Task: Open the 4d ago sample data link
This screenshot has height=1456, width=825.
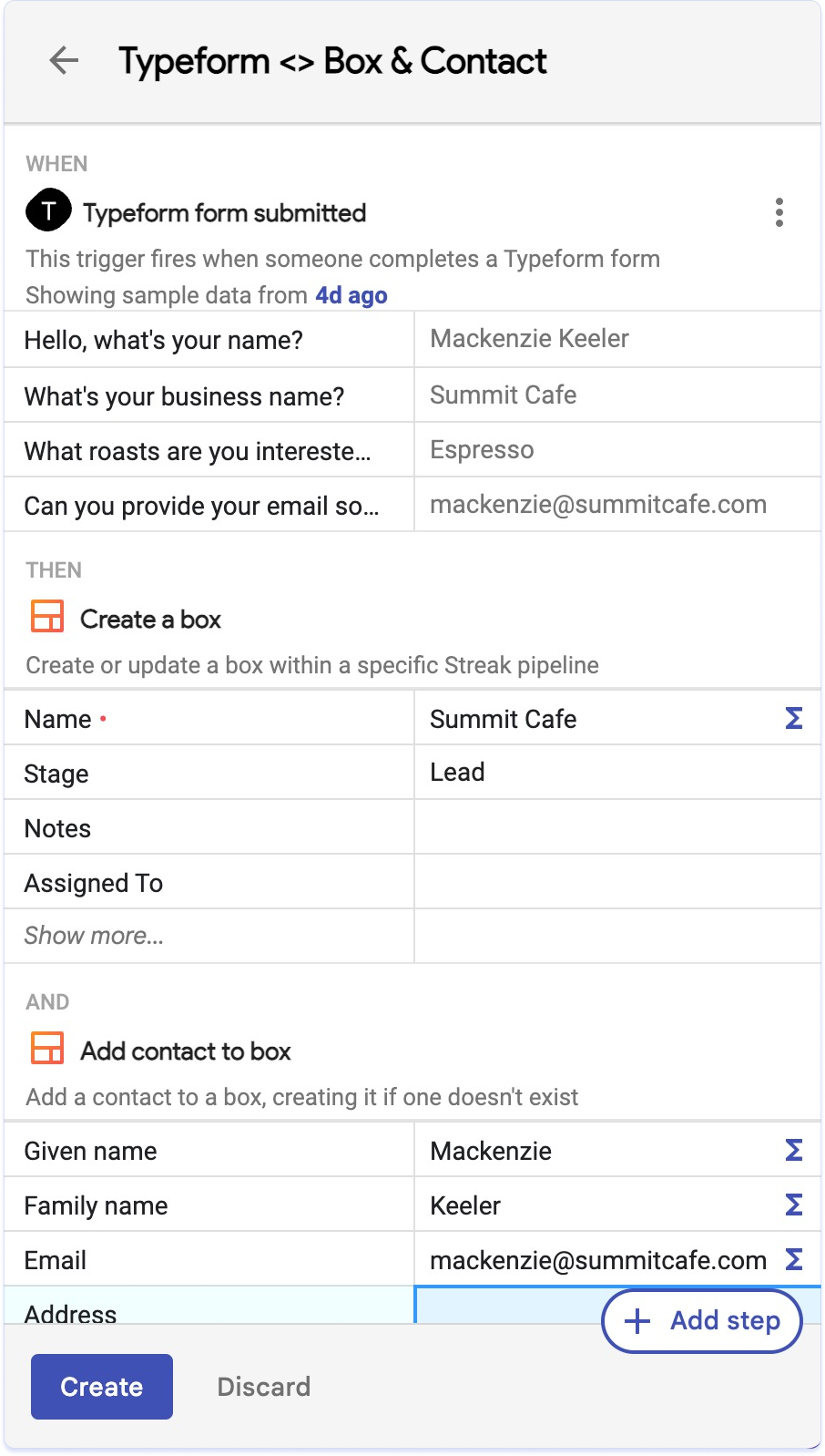Action: point(351,295)
